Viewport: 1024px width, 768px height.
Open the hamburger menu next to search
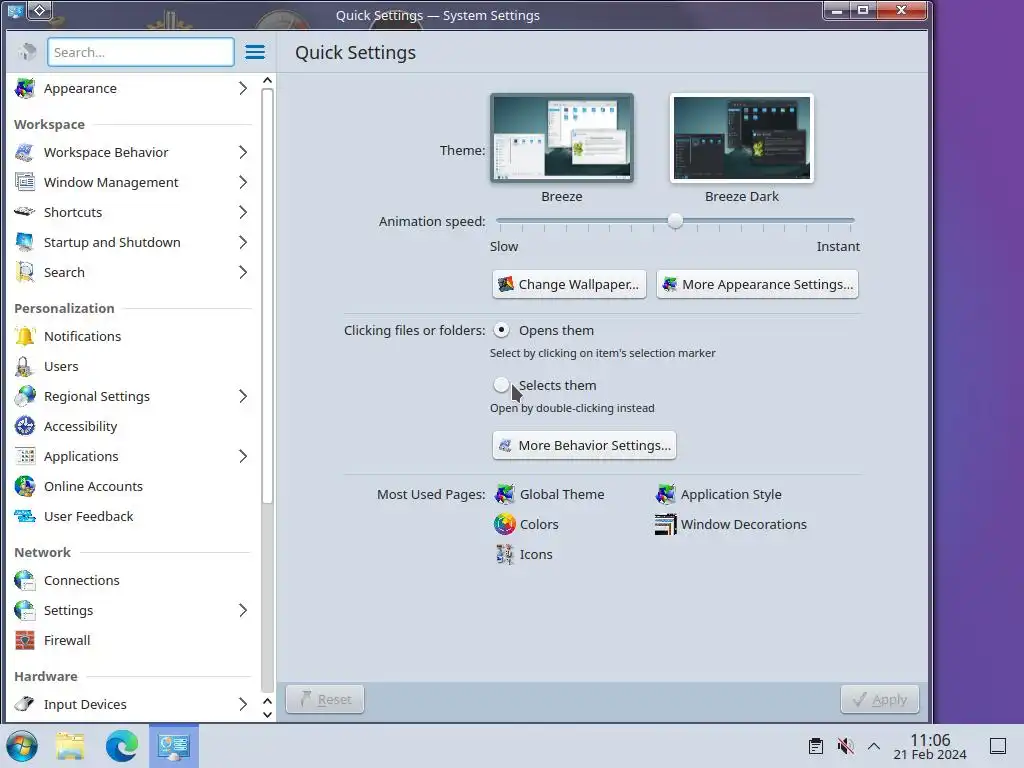pos(255,52)
